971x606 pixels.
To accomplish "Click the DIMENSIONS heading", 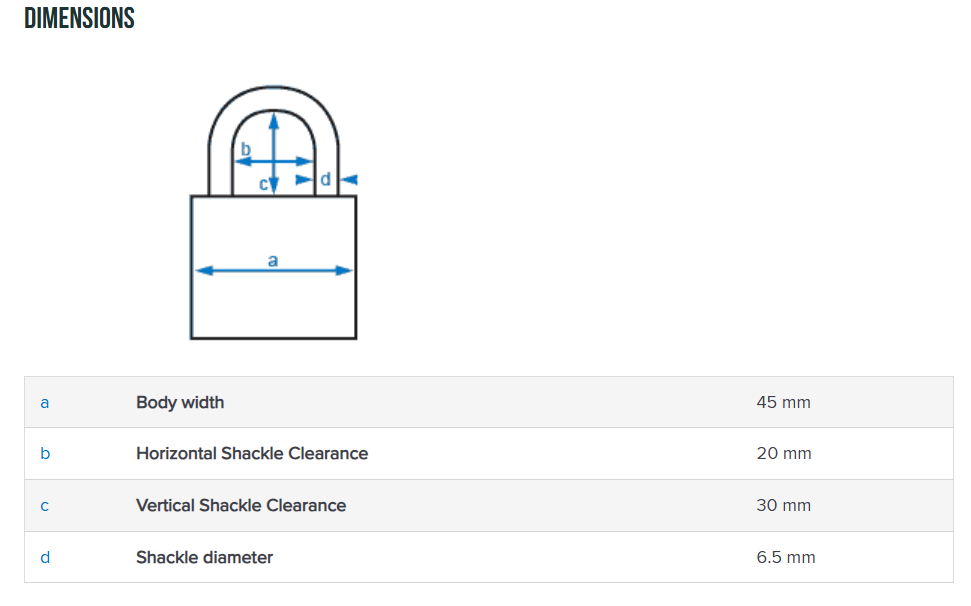I will coord(79,18).
